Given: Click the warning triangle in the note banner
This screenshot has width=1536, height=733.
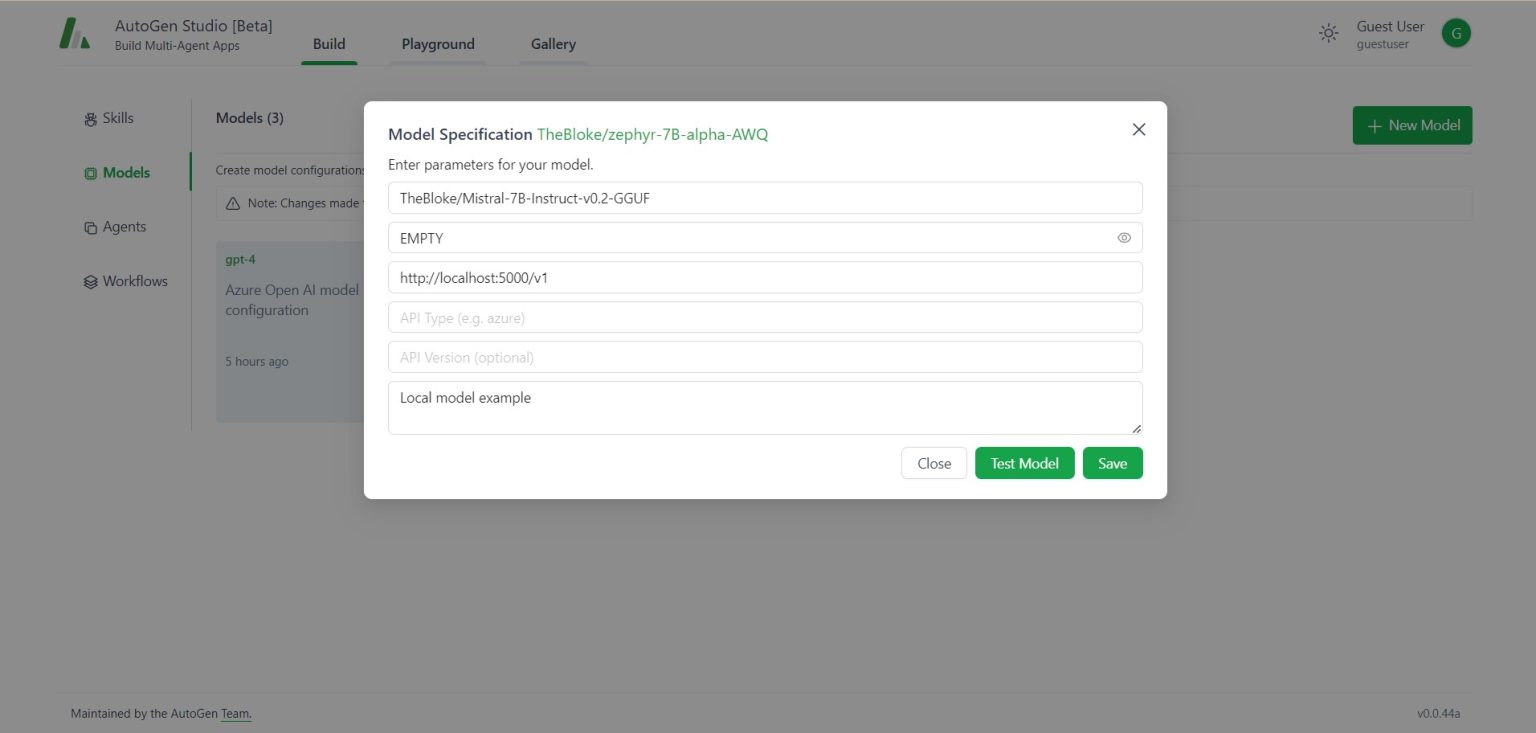Looking at the screenshot, I should pos(230,202).
